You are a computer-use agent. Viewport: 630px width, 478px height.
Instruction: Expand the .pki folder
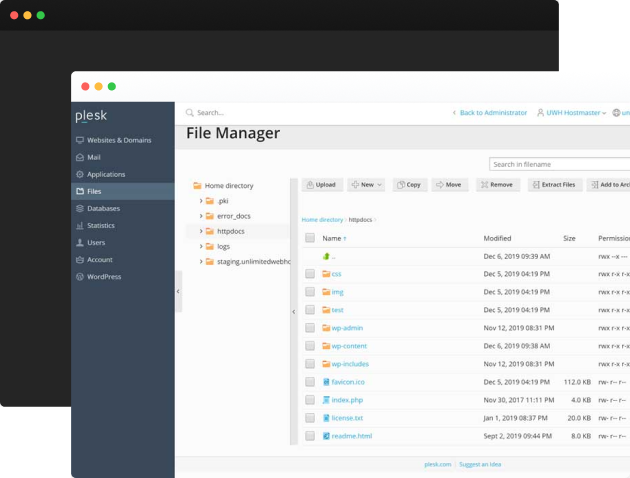pyautogui.click(x=201, y=200)
